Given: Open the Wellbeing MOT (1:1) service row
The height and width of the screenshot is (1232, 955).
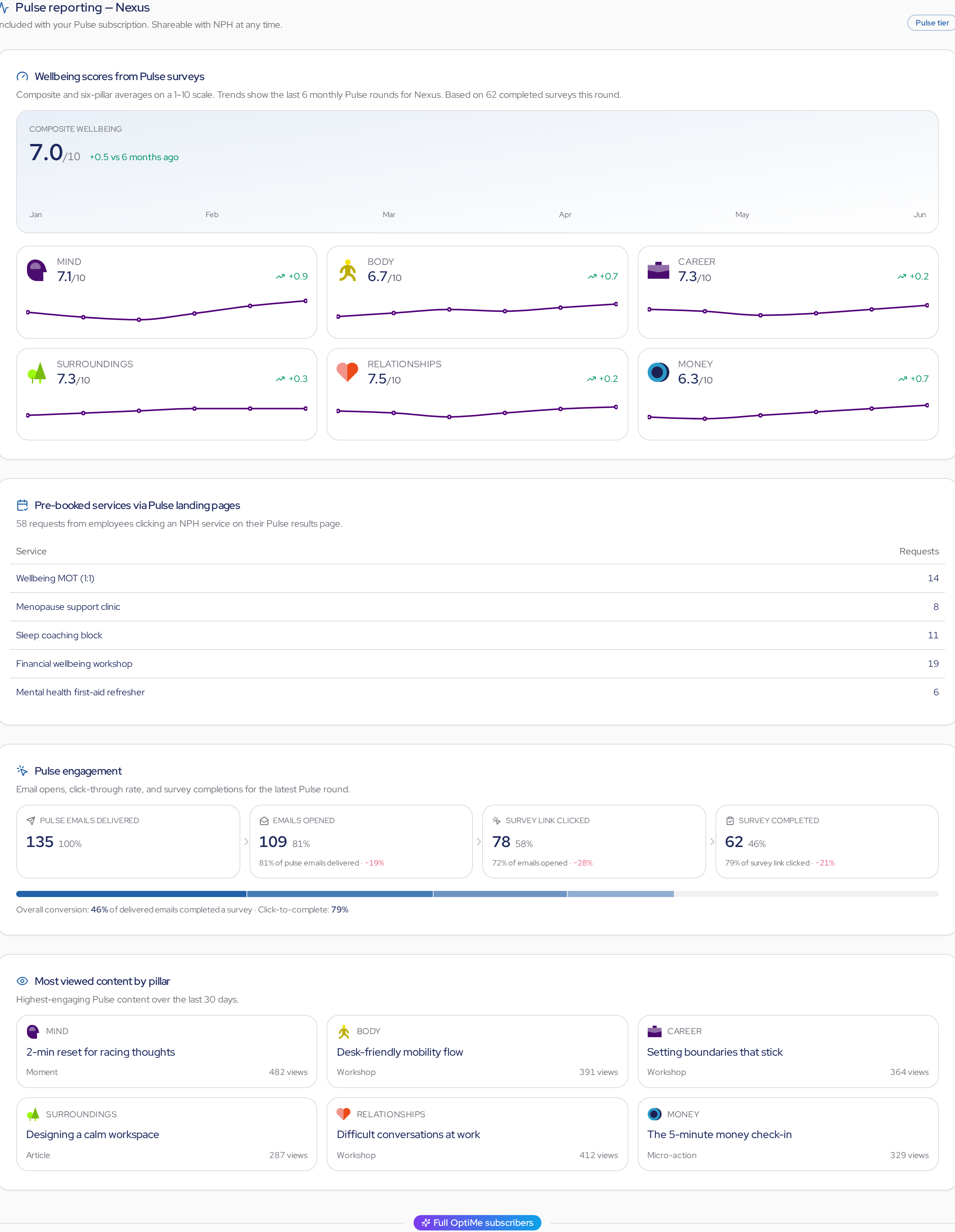Looking at the screenshot, I should coord(477,578).
